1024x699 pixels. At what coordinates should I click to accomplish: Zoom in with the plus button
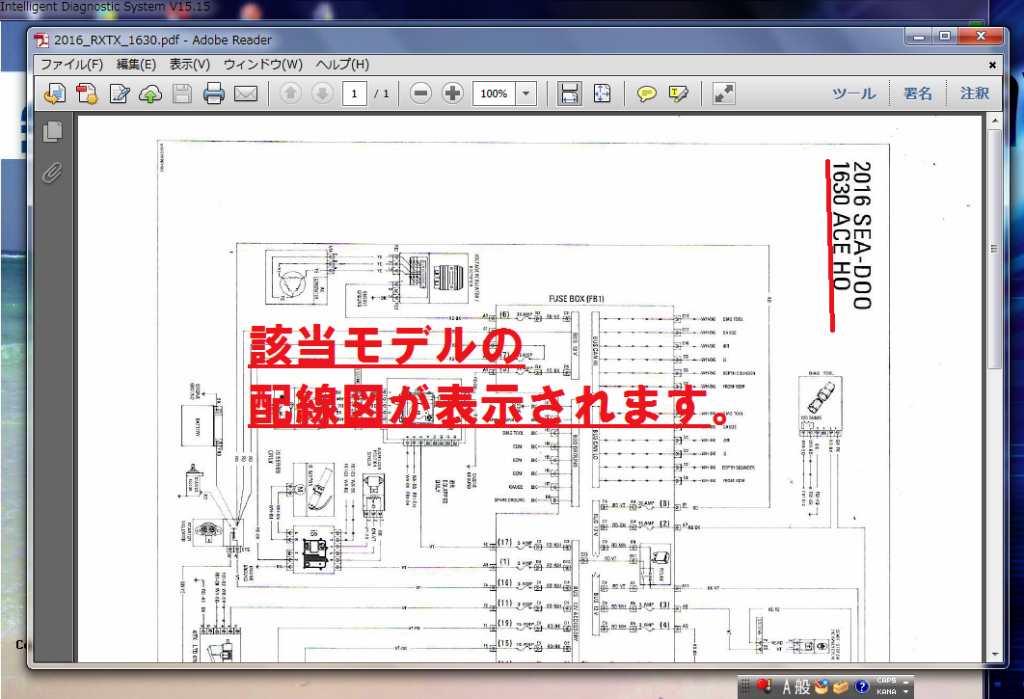(453, 93)
